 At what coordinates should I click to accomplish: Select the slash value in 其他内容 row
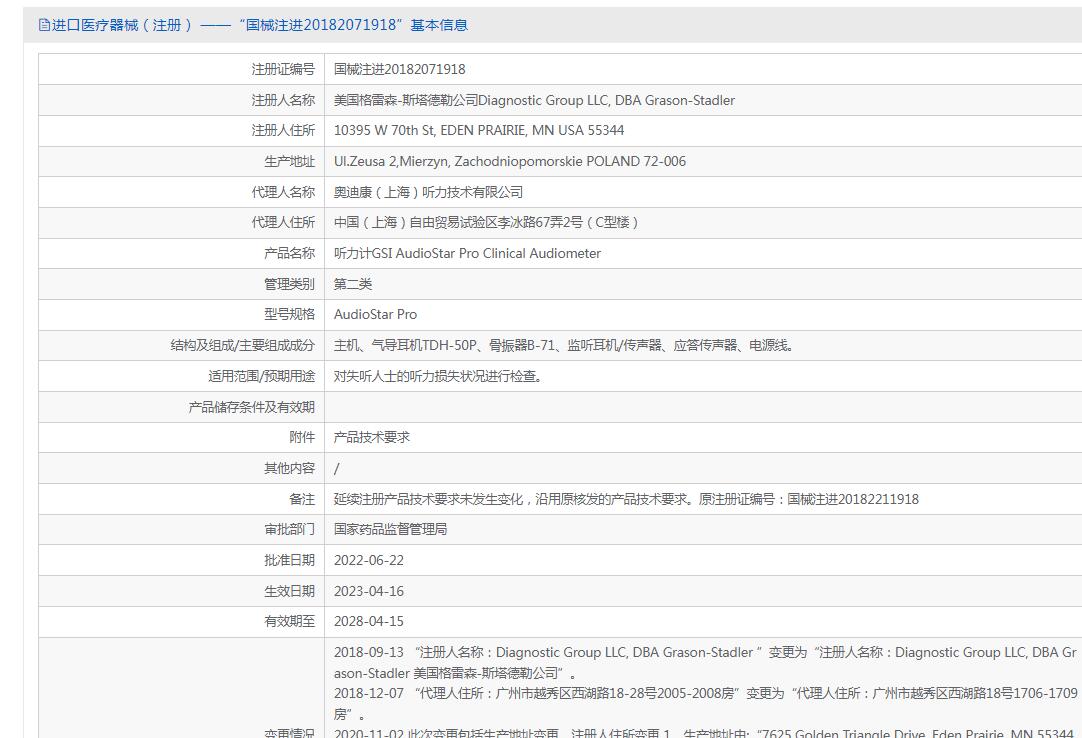coord(337,469)
